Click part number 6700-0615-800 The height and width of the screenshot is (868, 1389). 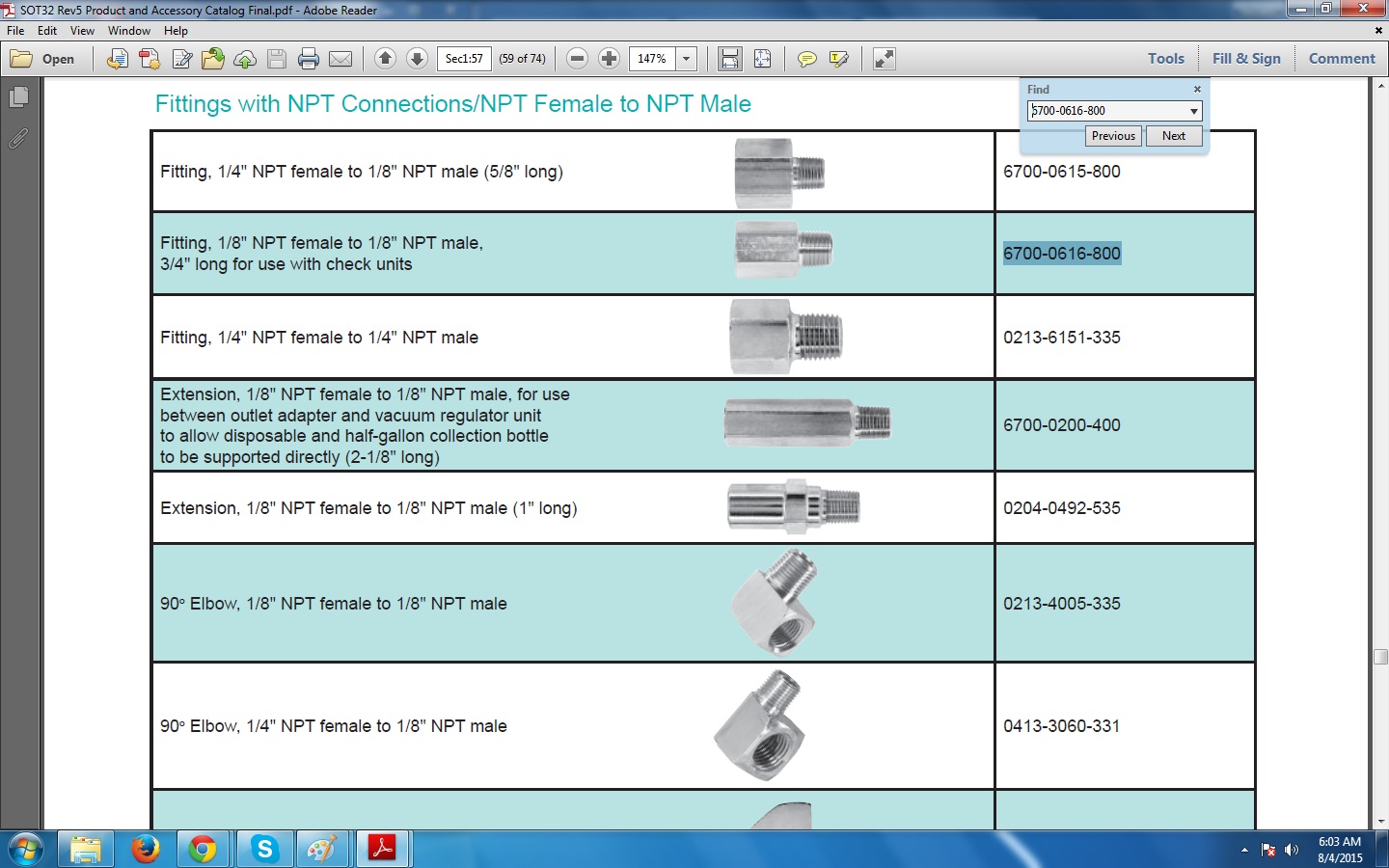(x=1062, y=172)
